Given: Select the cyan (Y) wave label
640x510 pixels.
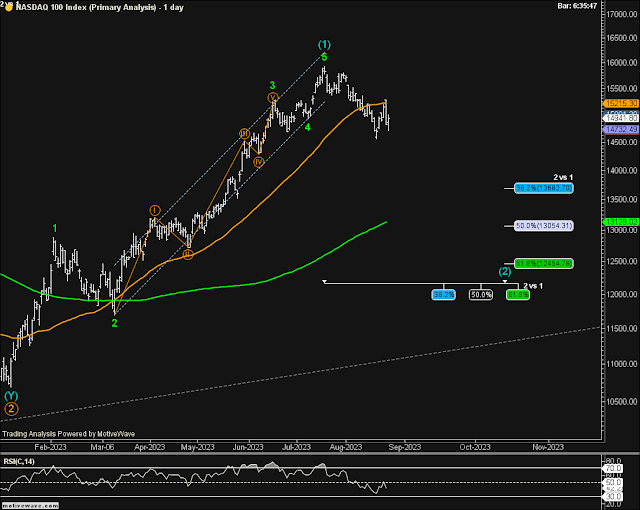Looking at the screenshot, I should [11, 396].
